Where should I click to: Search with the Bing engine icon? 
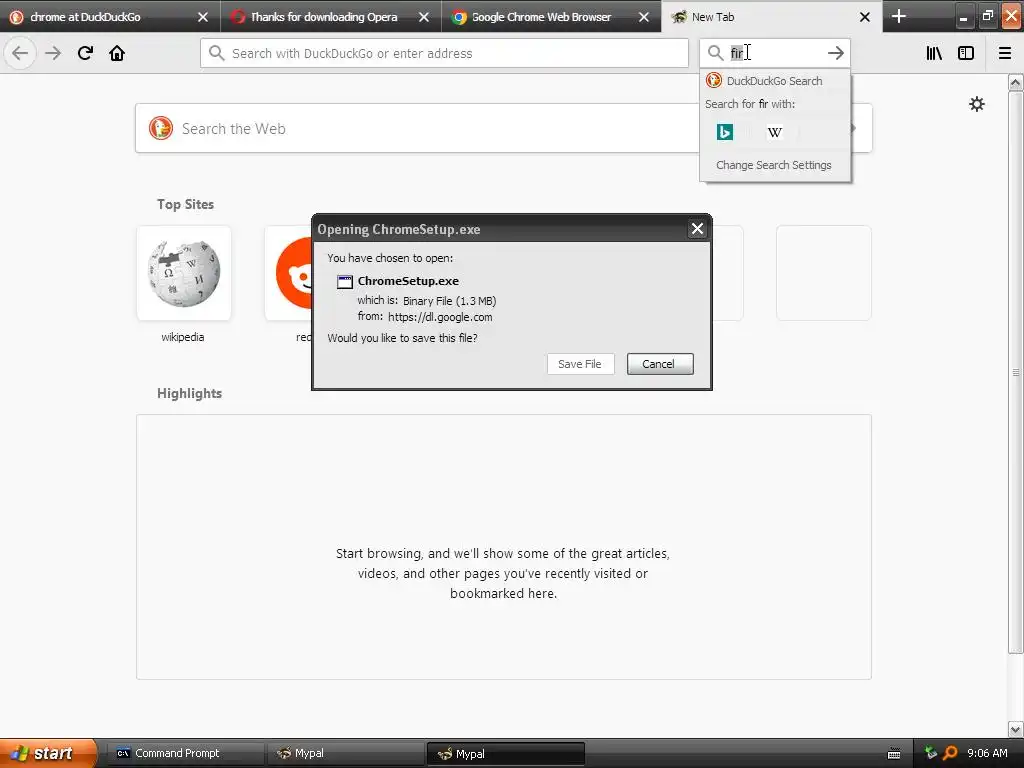pos(725,132)
